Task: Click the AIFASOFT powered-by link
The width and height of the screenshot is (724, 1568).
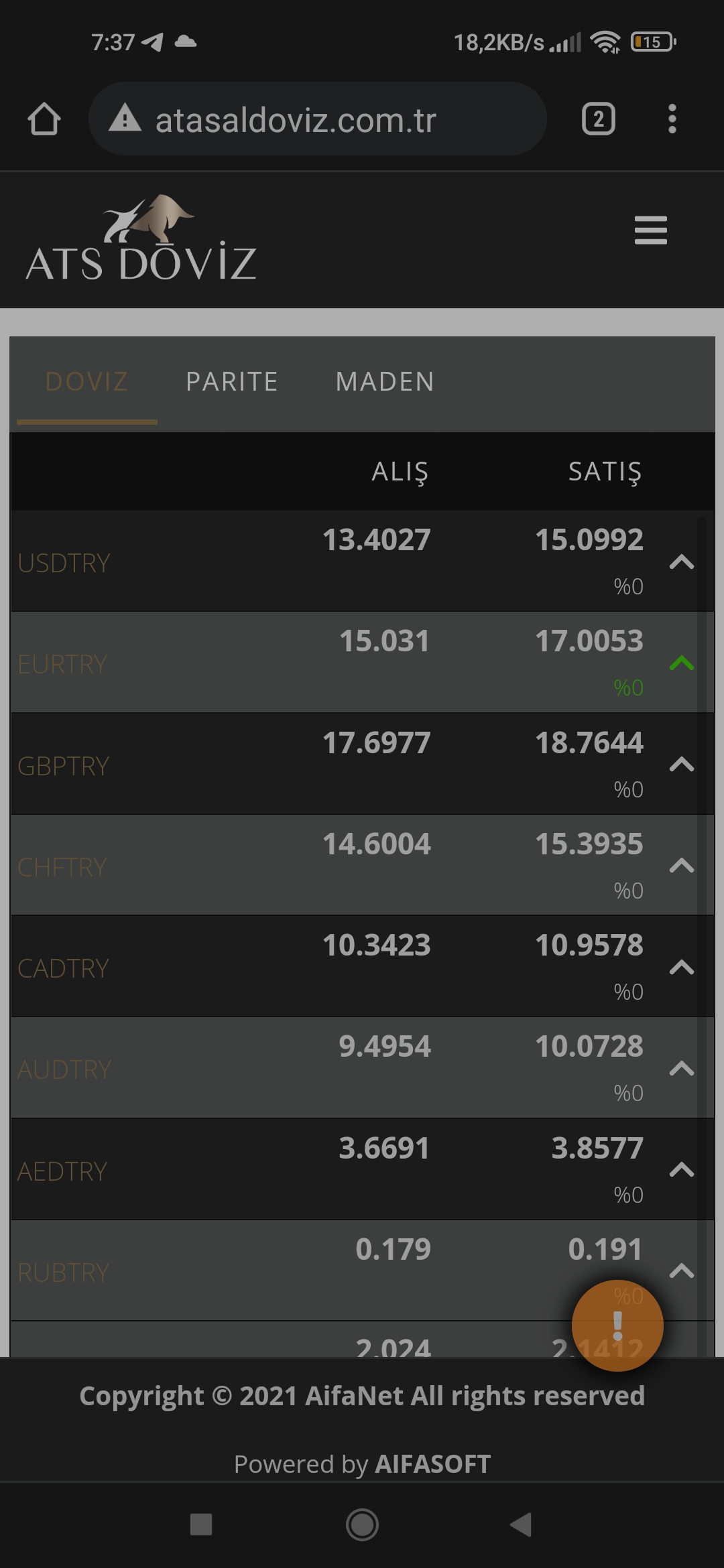Action: point(432,1464)
